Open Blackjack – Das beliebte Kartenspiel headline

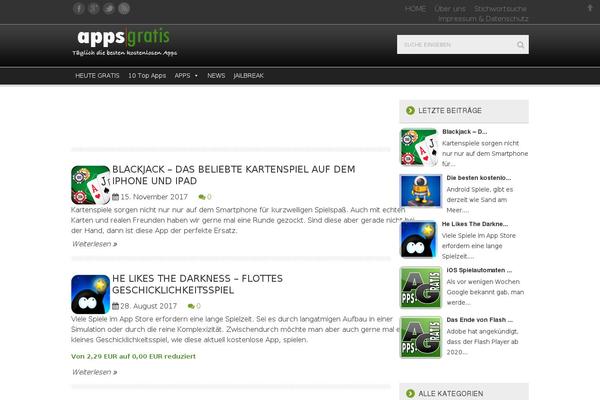234,175
